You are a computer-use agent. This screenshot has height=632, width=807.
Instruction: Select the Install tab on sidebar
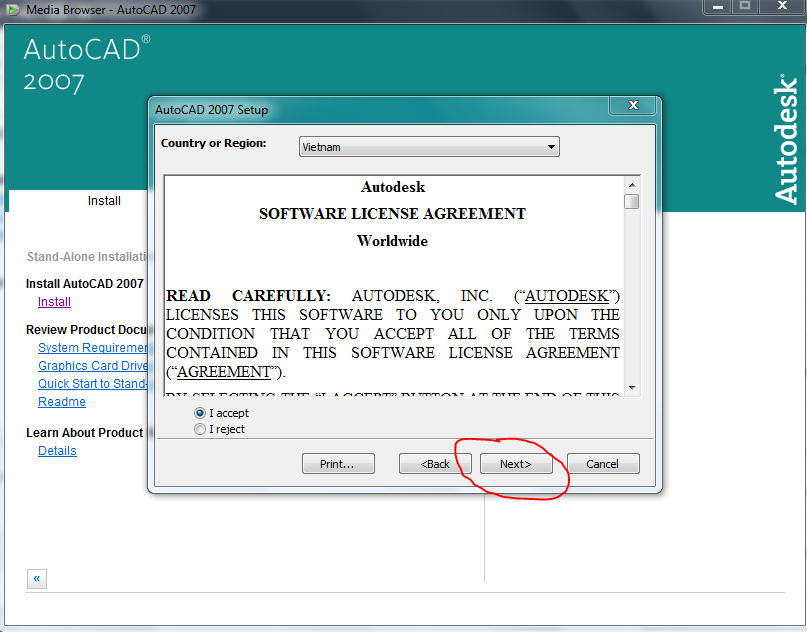tap(104, 200)
